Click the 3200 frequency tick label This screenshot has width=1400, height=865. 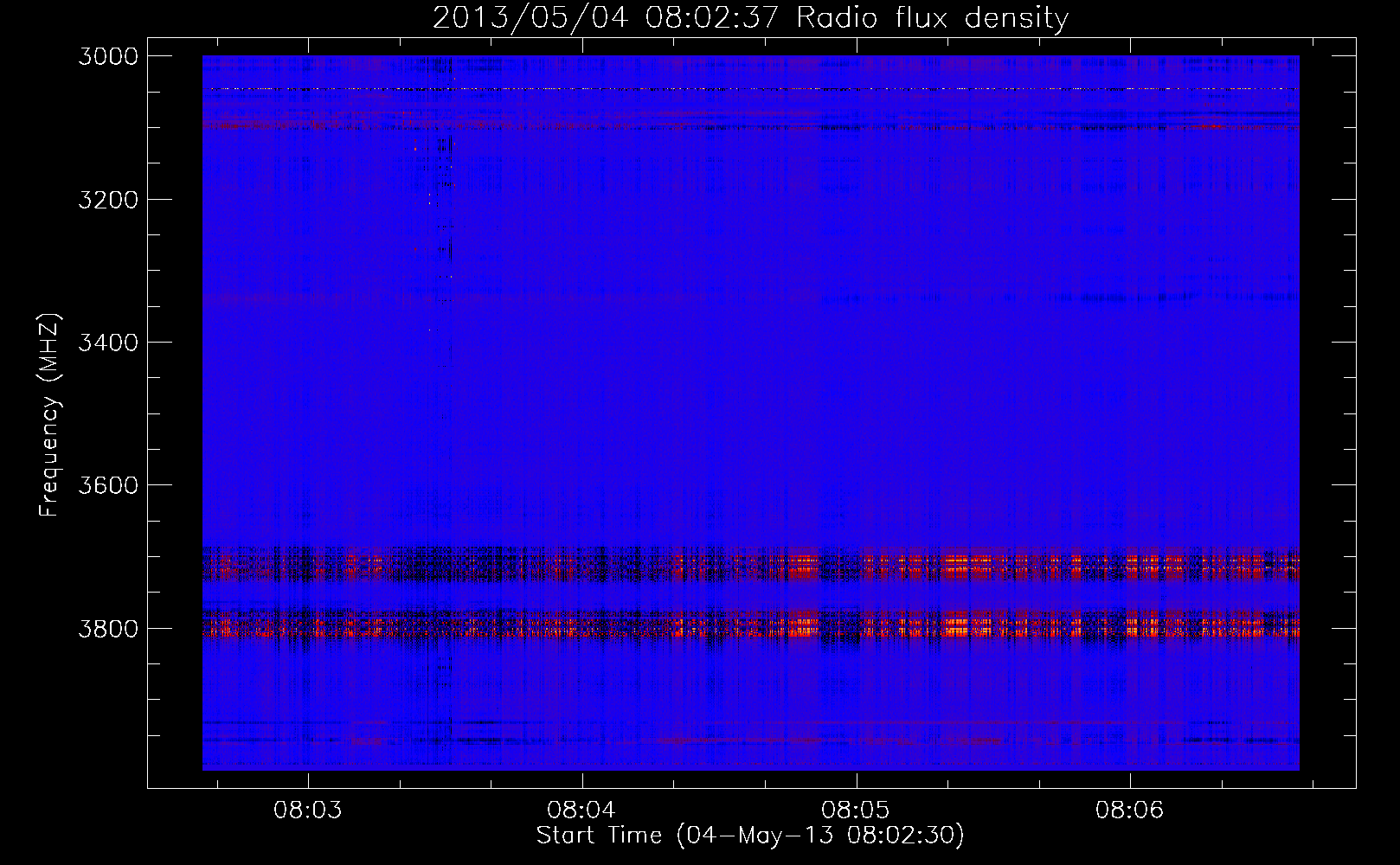(108, 200)
